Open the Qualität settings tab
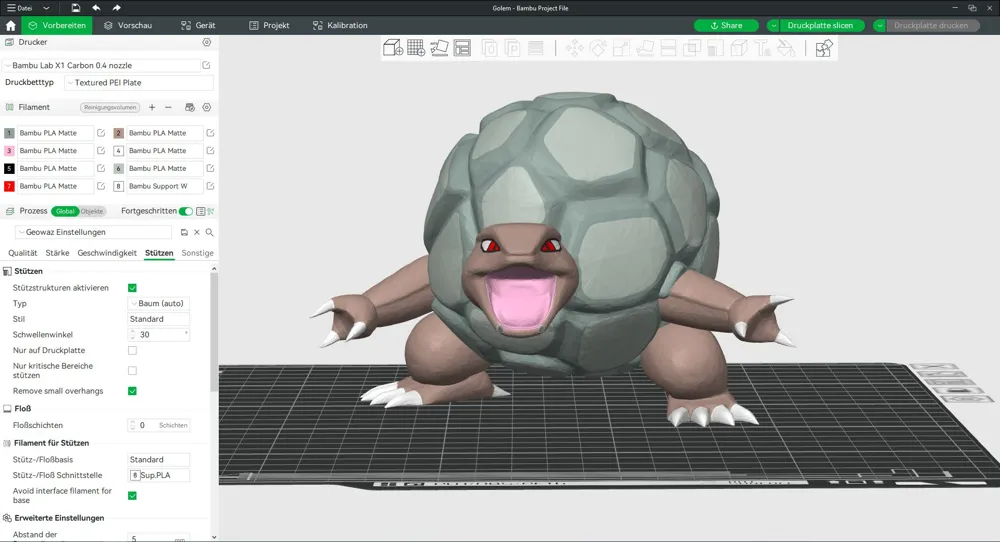The image size is (1000, 542). pos(22,253)
